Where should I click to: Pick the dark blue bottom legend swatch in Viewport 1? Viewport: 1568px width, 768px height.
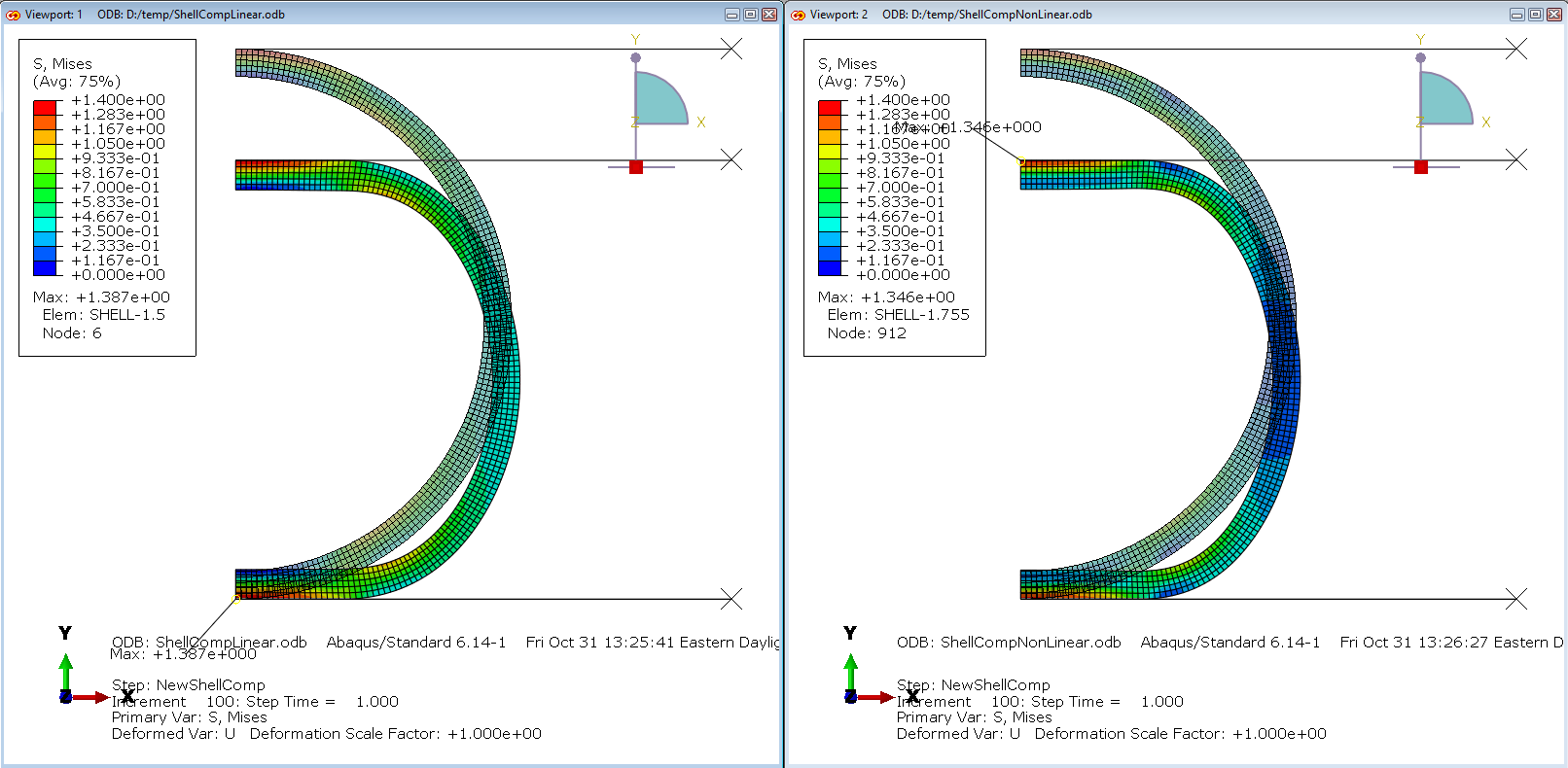(x=45, y=267)
